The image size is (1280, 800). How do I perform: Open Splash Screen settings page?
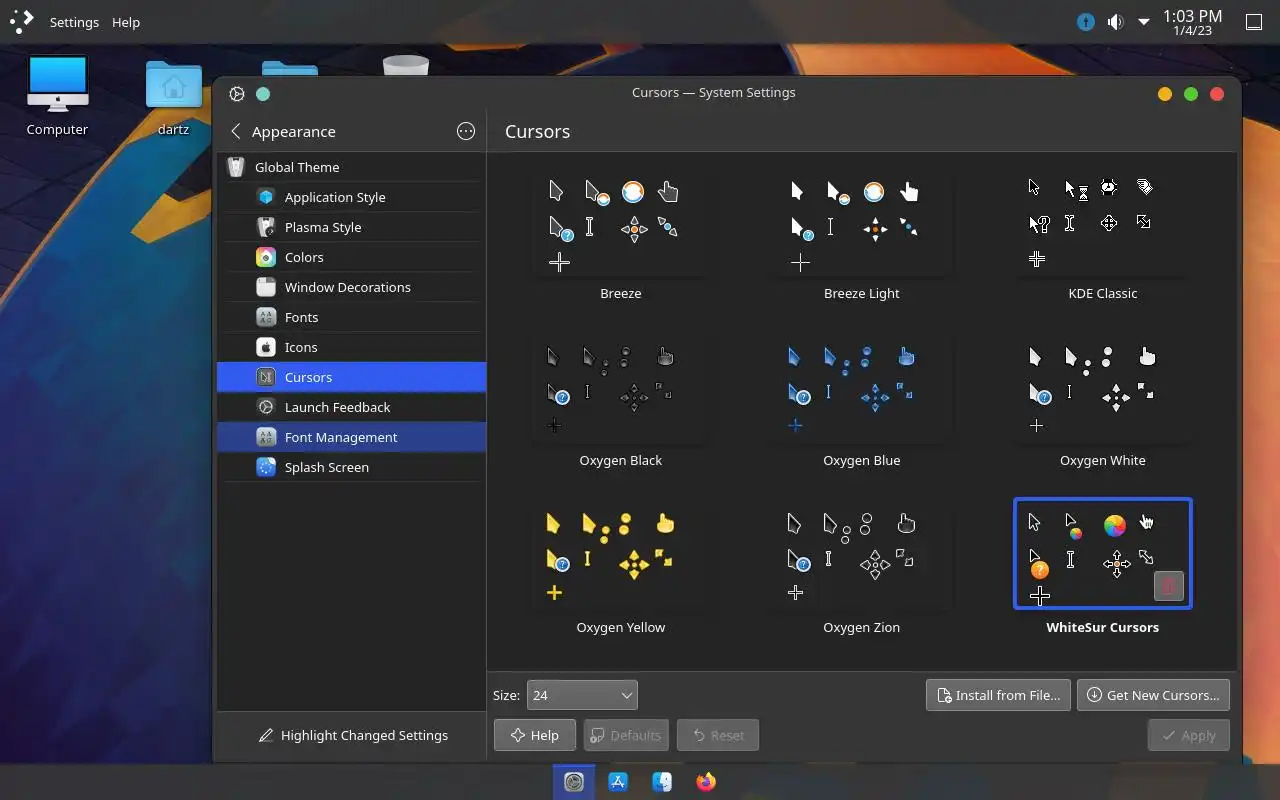352,467
